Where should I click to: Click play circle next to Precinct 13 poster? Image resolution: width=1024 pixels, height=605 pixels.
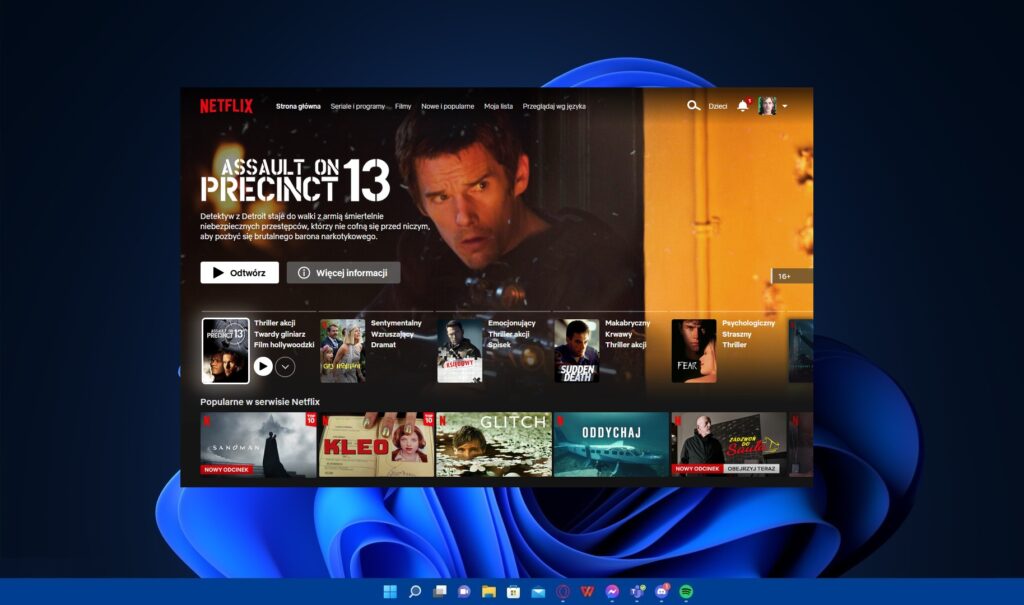tap(263, 367)
